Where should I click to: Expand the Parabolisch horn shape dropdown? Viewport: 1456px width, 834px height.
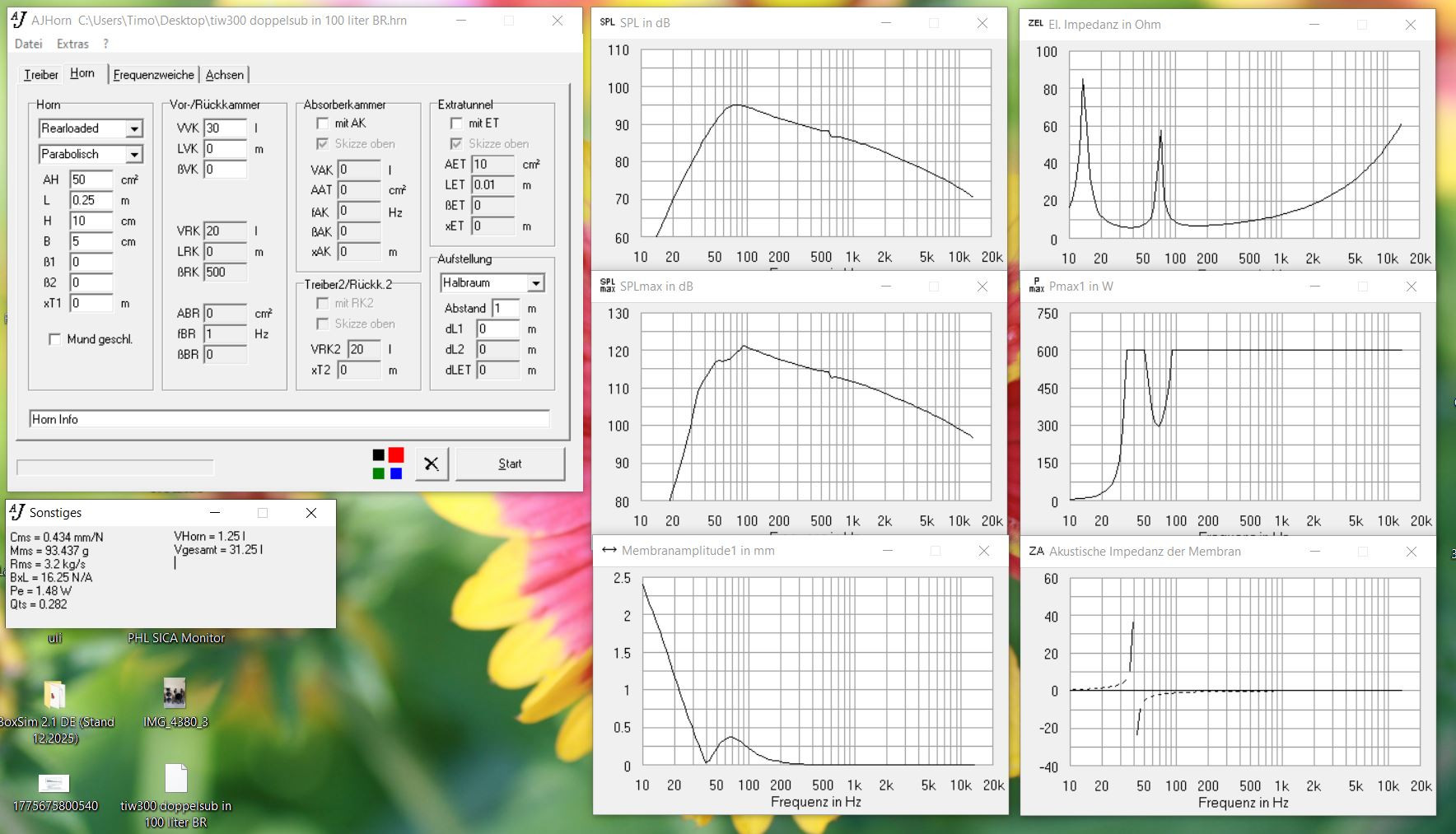click(133, 155)
